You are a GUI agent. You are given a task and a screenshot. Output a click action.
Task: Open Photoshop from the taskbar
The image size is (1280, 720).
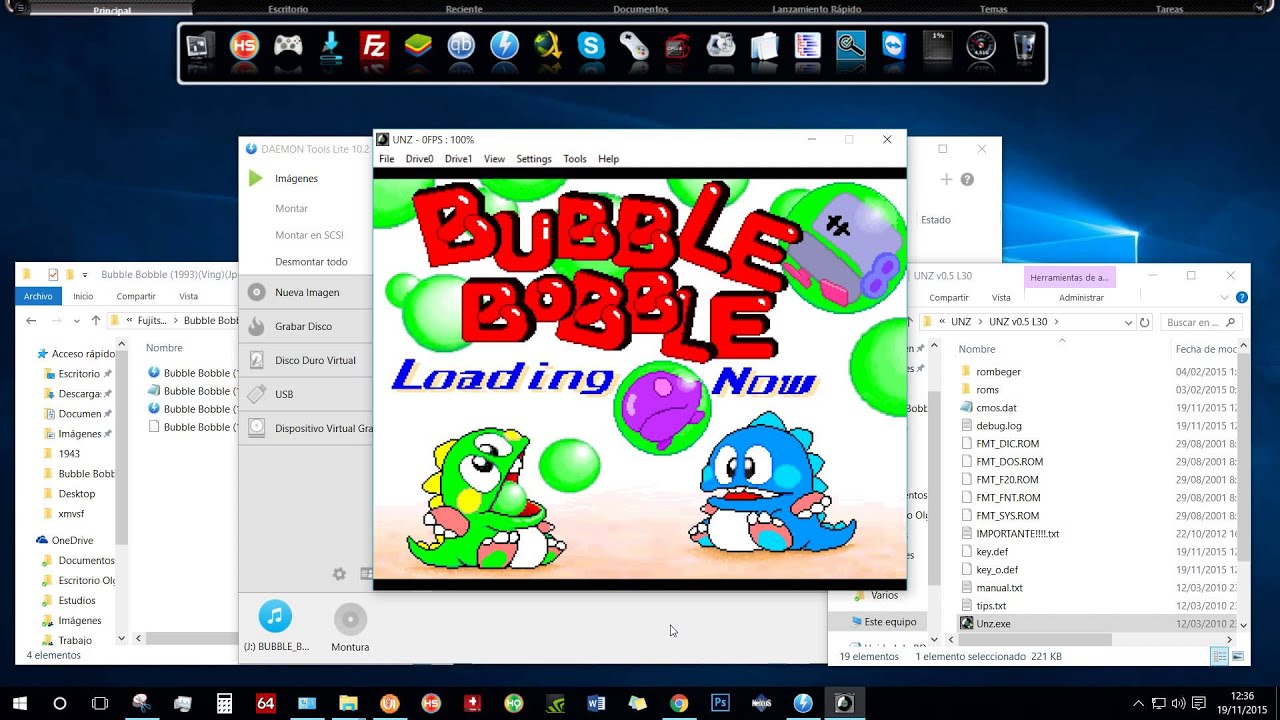[720, 703]
